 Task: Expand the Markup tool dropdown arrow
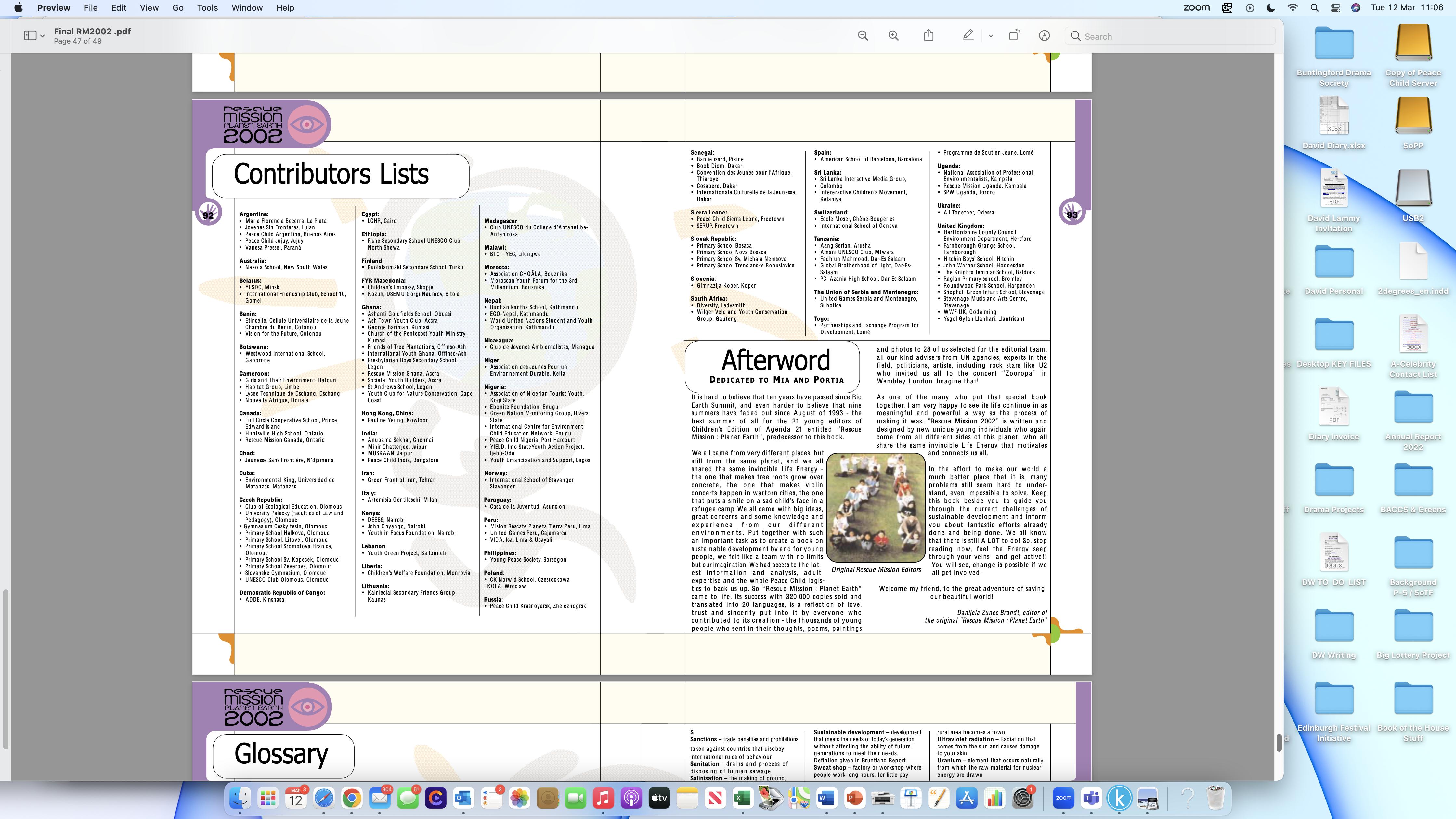pos(990,36)
